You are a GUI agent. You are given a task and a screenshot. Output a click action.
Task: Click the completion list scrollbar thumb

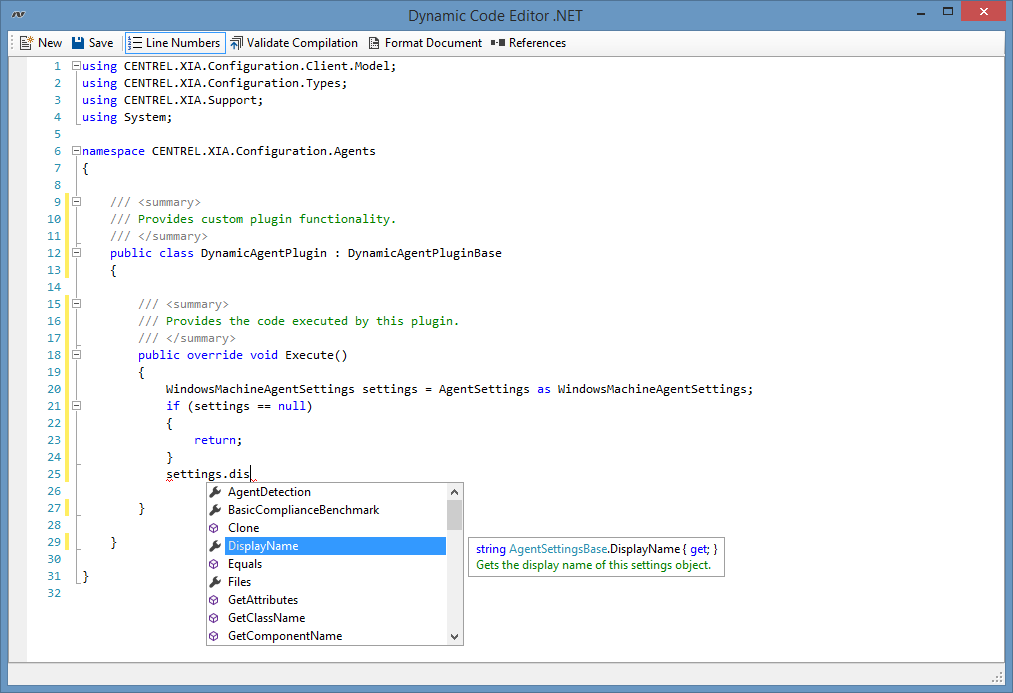454,515
